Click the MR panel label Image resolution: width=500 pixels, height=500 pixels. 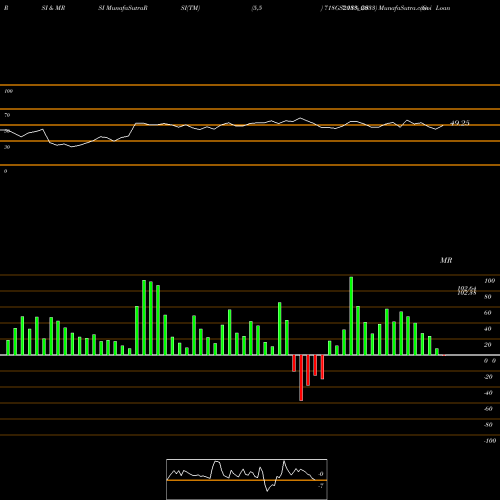tap(446, 260)
